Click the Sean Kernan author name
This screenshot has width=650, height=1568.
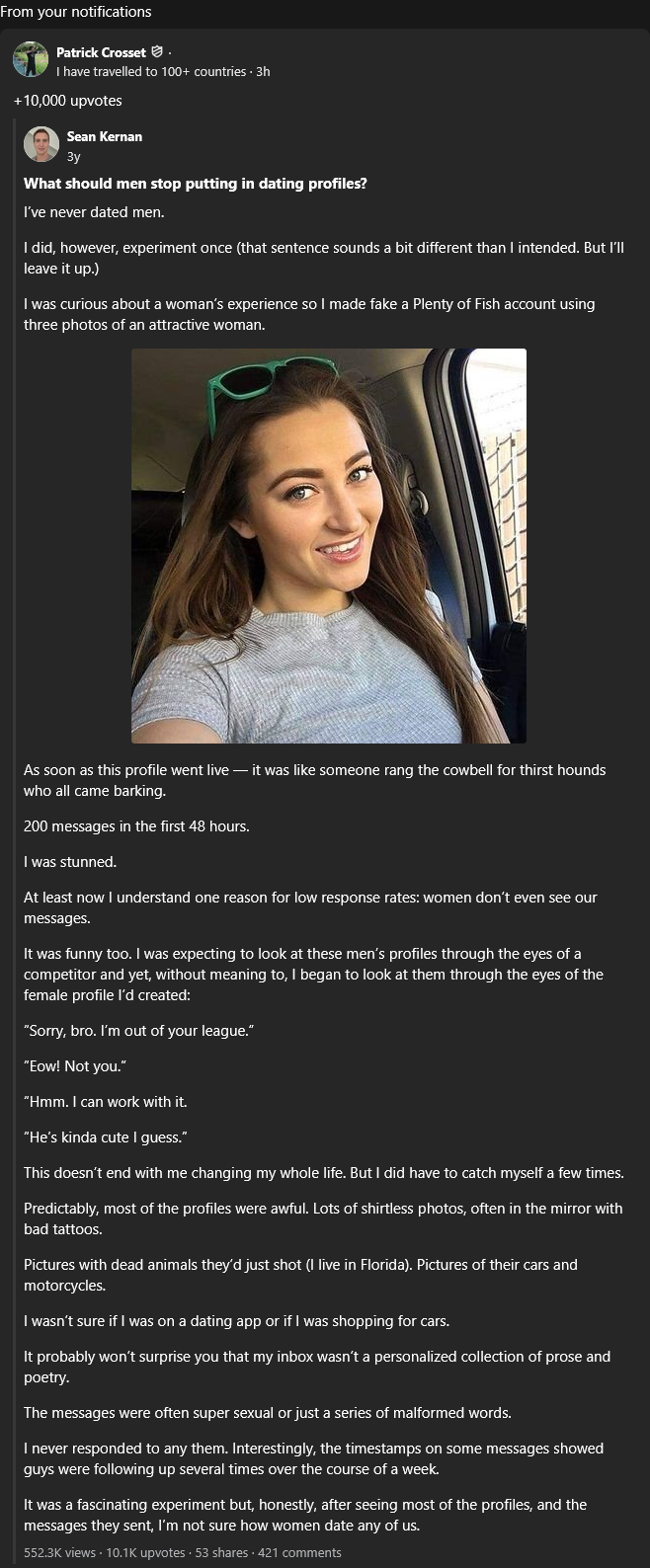coord(105,136)
